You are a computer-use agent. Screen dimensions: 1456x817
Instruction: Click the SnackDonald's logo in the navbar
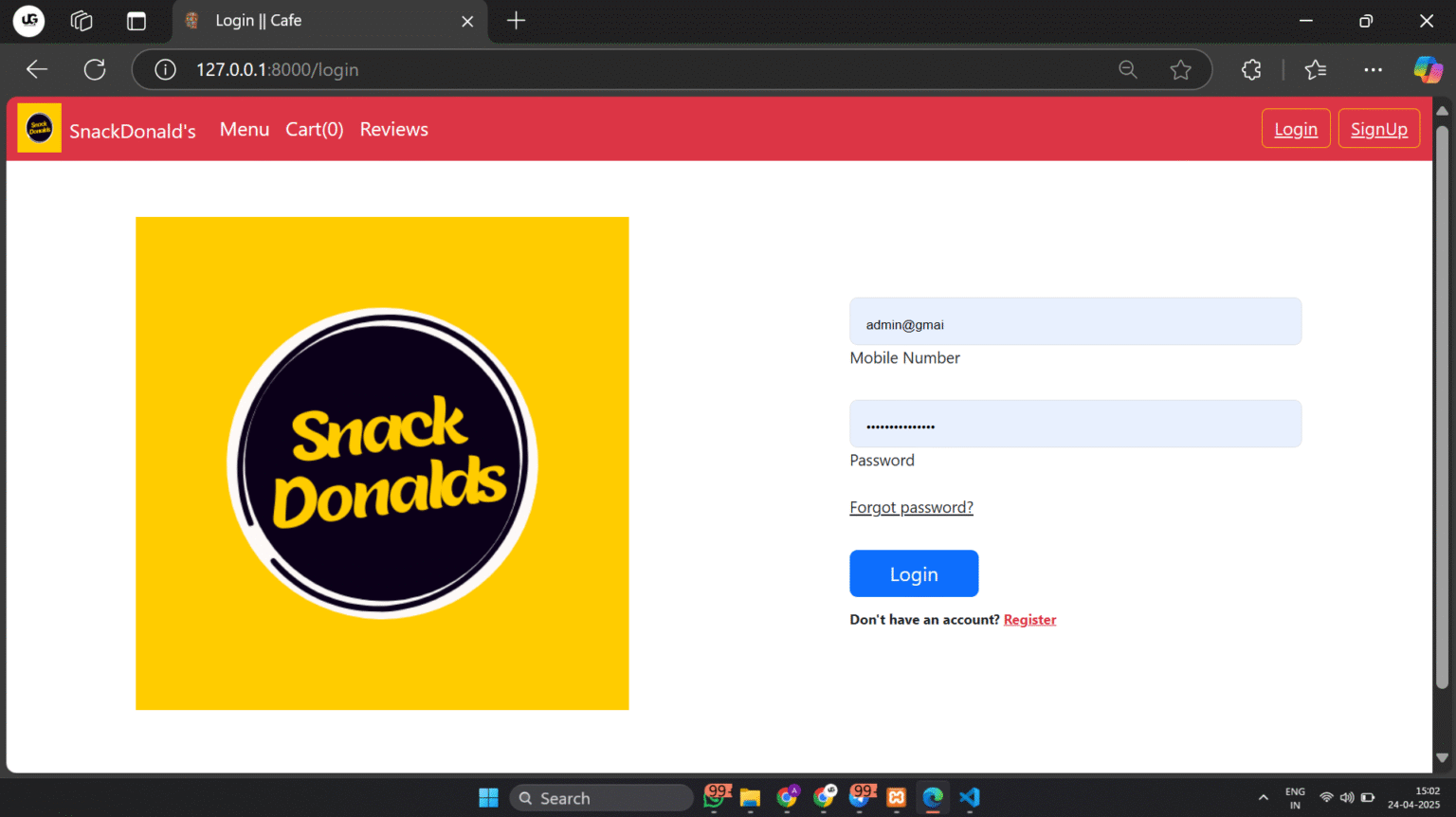(x=38, y=127)
